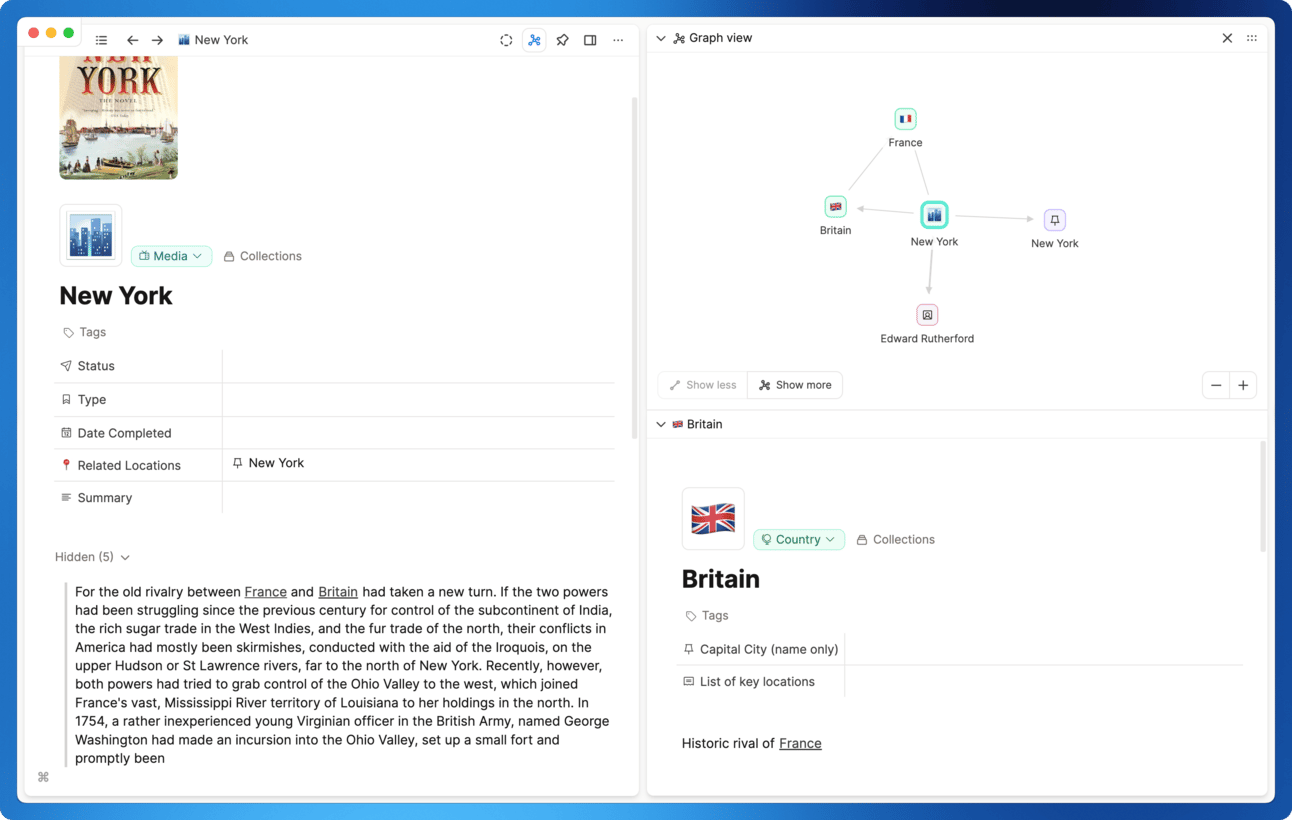The image size is (1292, 820).
Task: Toggle the left sidebar list icon
Action: [x=101, y=40]
